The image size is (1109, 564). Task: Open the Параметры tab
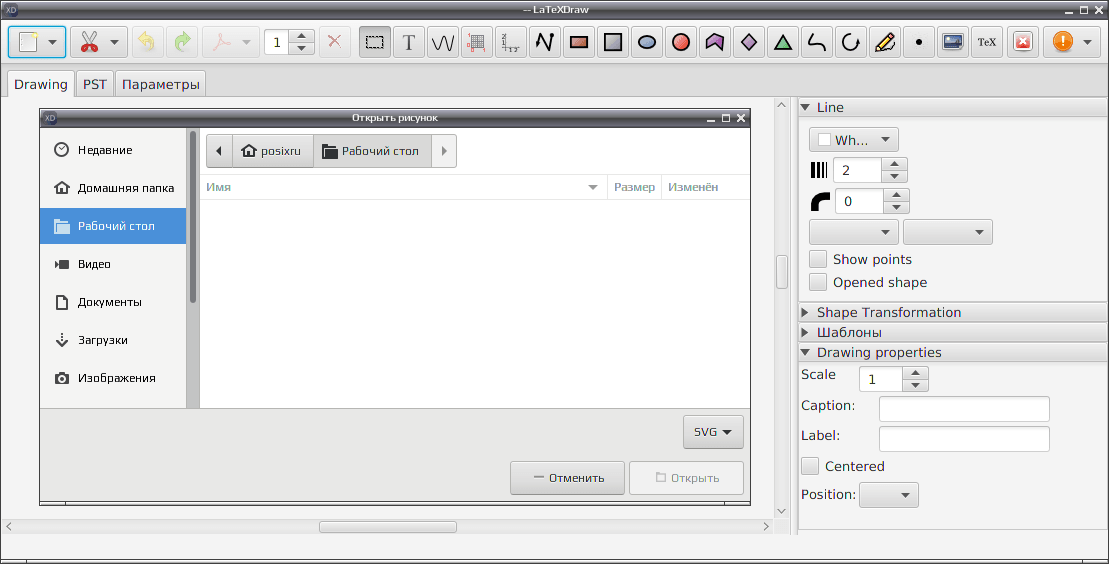(x=161, y=84)
